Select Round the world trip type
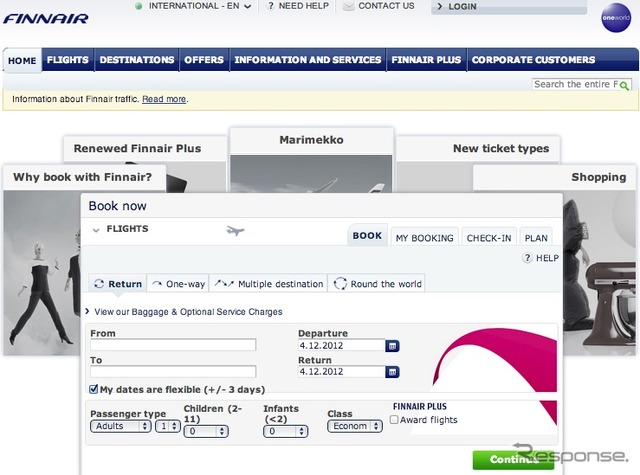This screenshot has height=475, width=640. (377, 284)
